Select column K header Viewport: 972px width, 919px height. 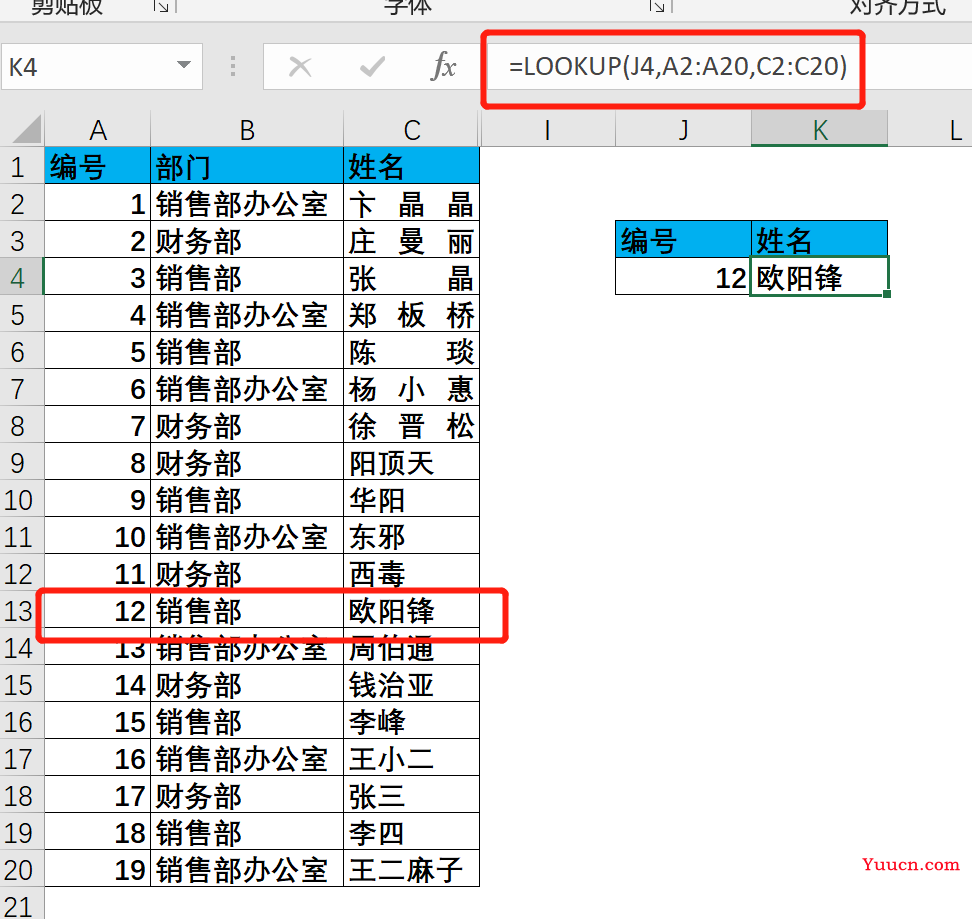click(820, 130)
